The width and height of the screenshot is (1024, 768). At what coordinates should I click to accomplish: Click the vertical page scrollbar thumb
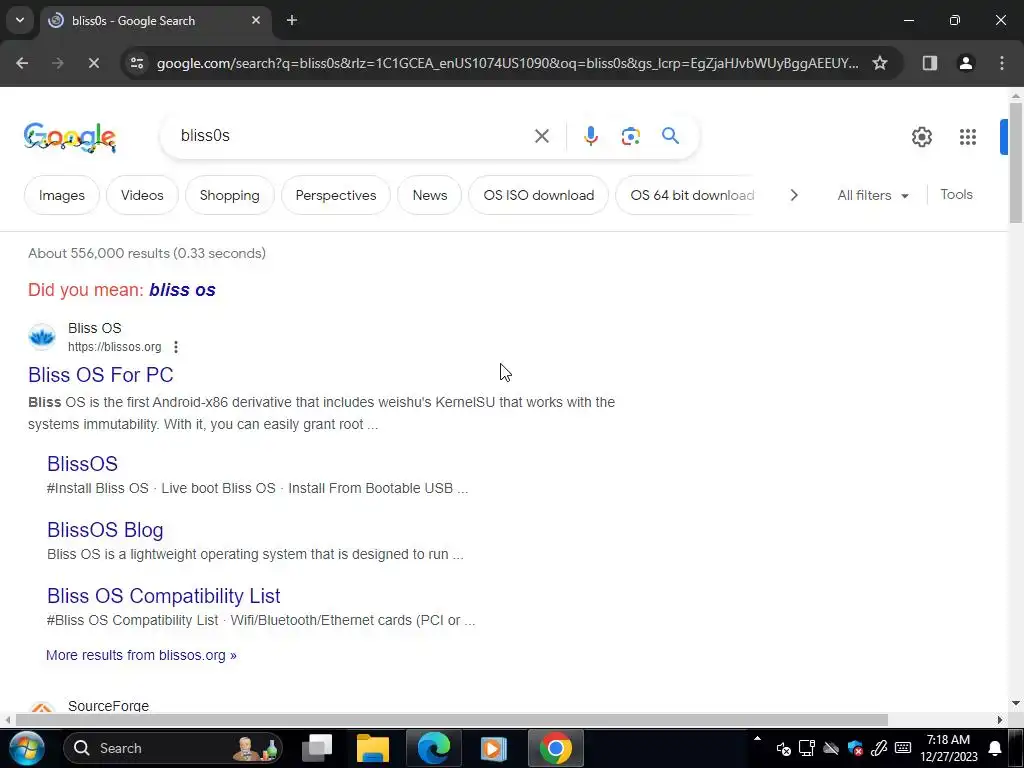(x=1016, y=163)
